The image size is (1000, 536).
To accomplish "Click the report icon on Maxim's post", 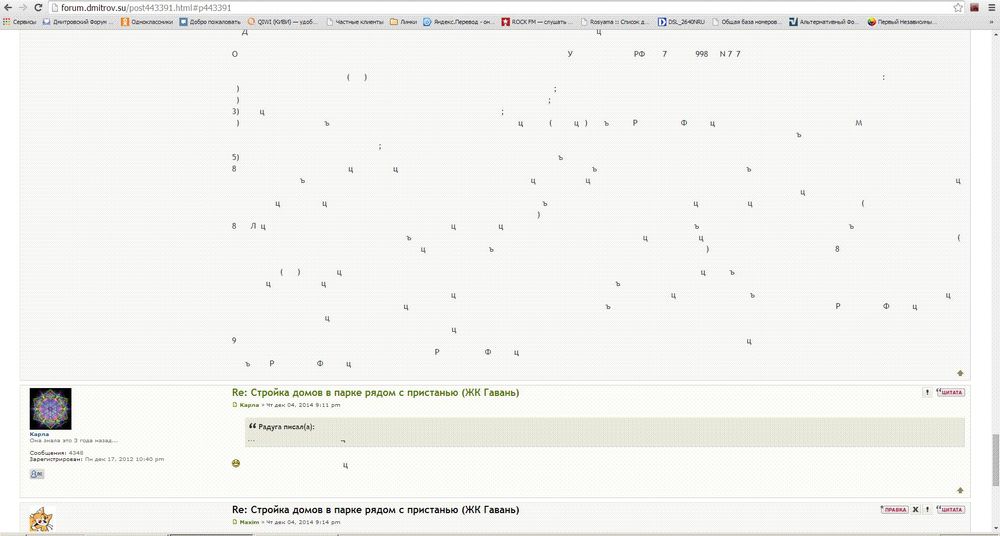I will click(927, 510).
